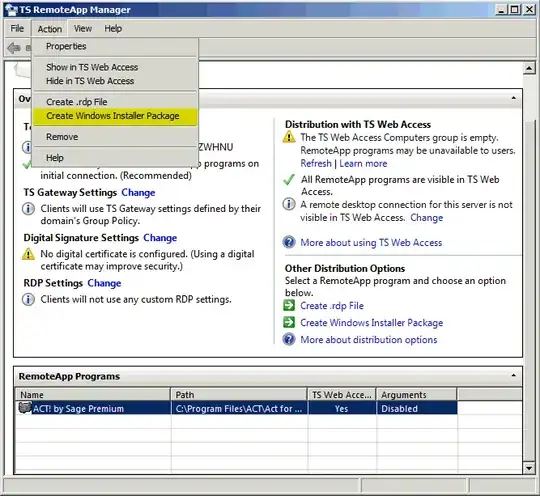Open the View menu
This screenshot has width=540, height=496.
point(83,29)
